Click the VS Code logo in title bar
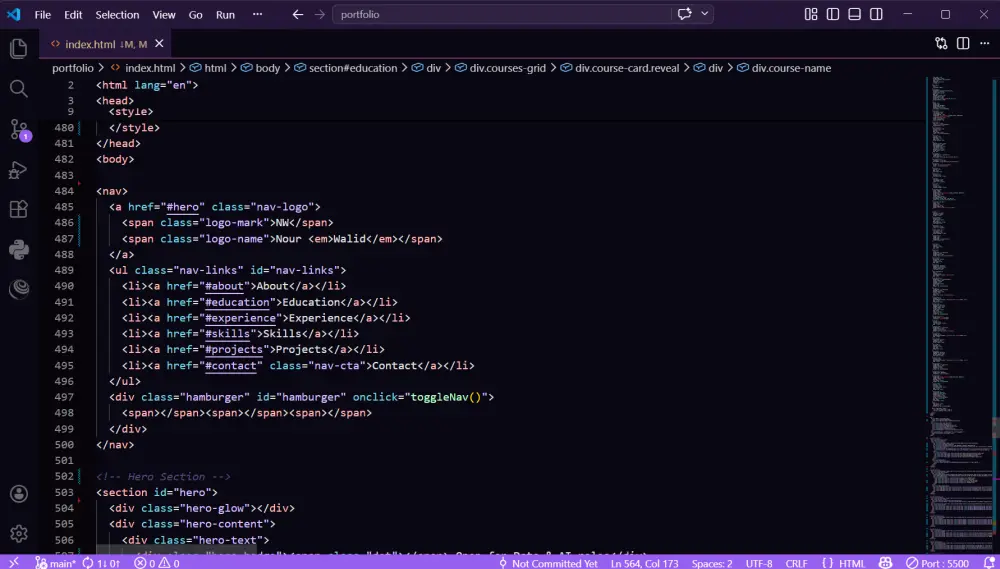The image size is (1000, 569). pos(13,14)
